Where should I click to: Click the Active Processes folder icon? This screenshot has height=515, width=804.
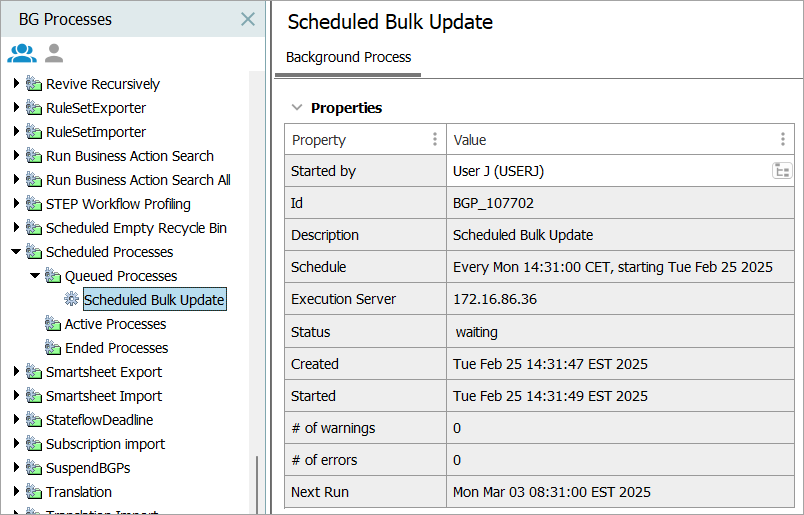point(52,324)
